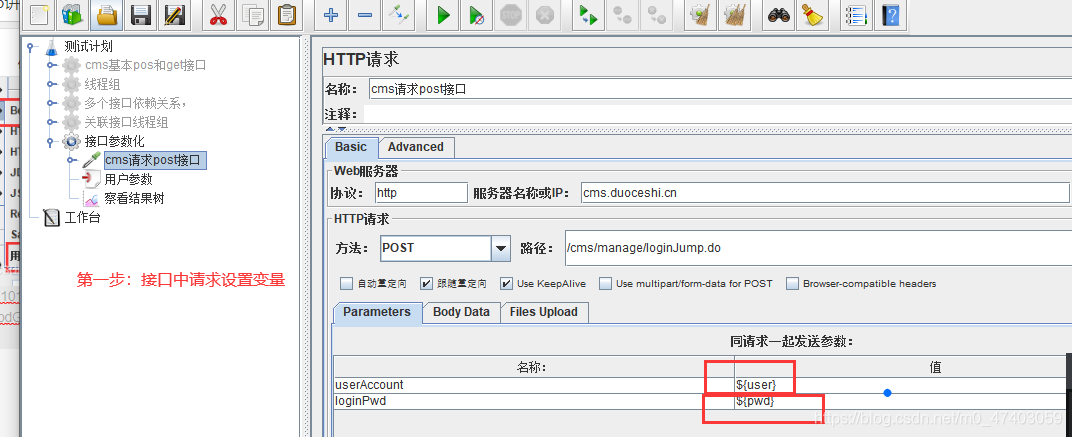Expand the cms基本pos和get接口 node handle

51,66
